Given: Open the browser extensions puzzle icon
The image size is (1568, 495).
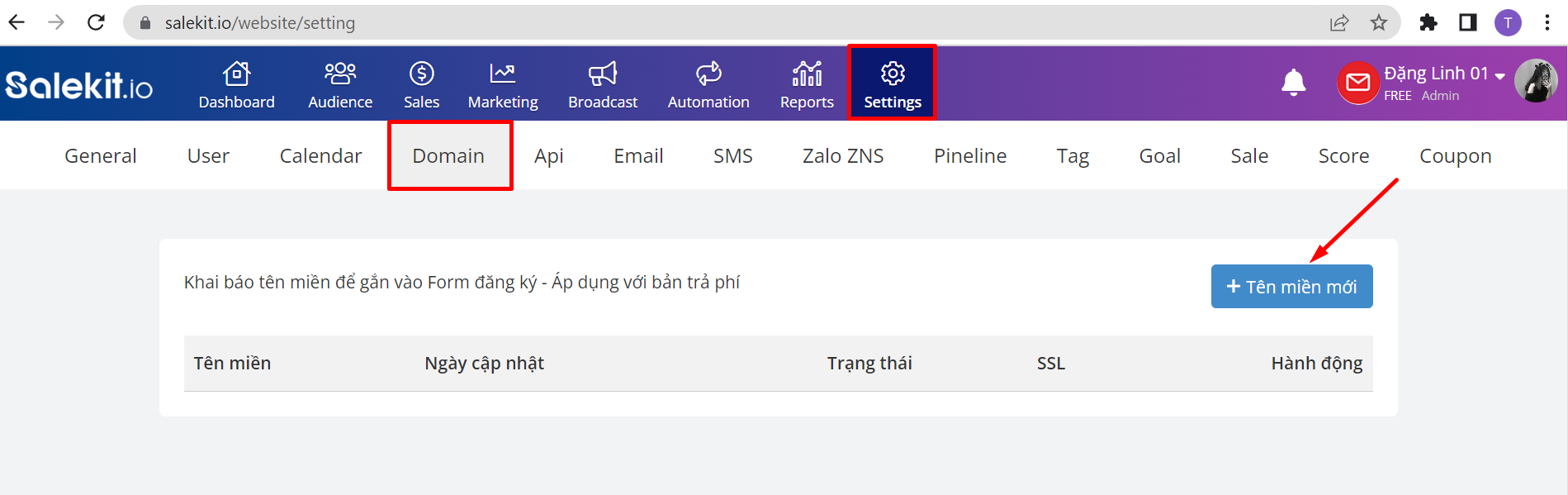Looking at the screenshot, I should coord(1428,22).
